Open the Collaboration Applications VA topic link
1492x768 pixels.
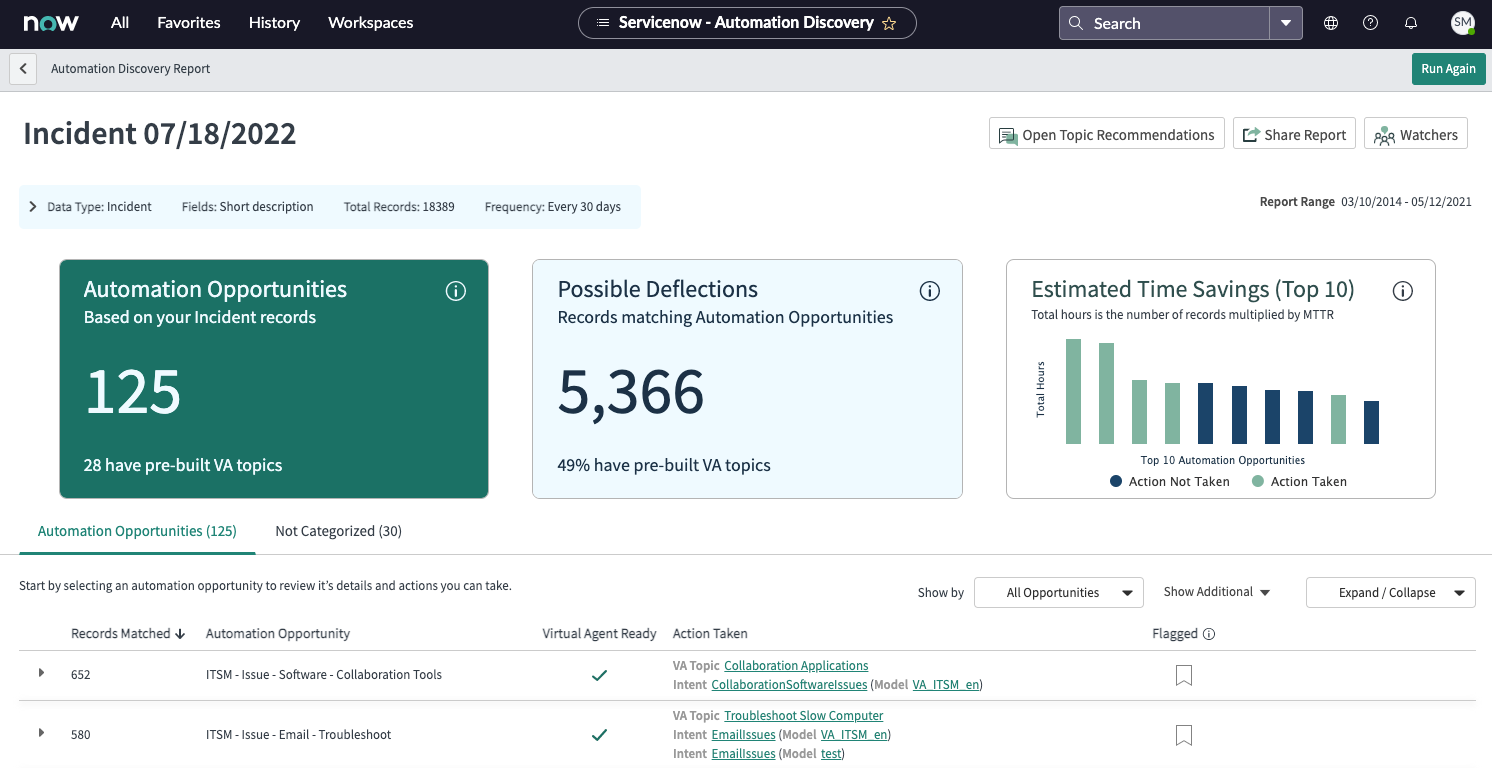(796, 665)
